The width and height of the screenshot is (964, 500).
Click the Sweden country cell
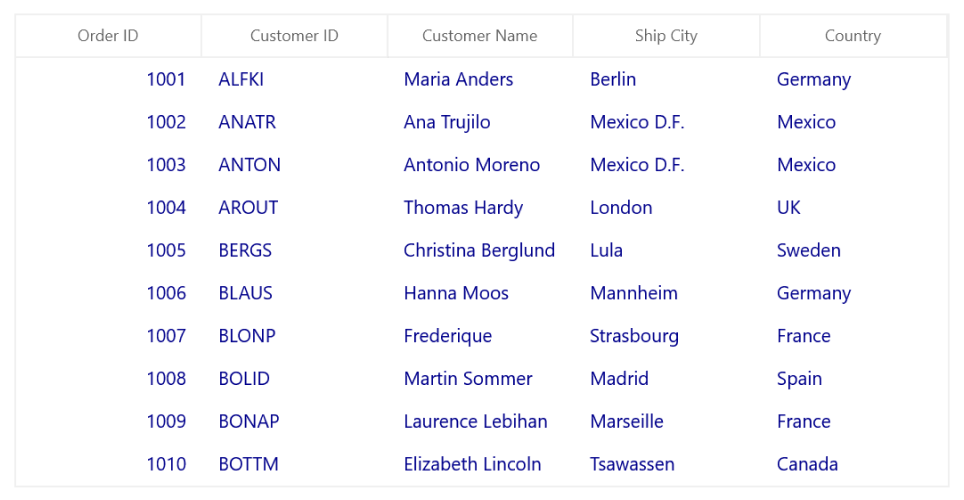808,251
